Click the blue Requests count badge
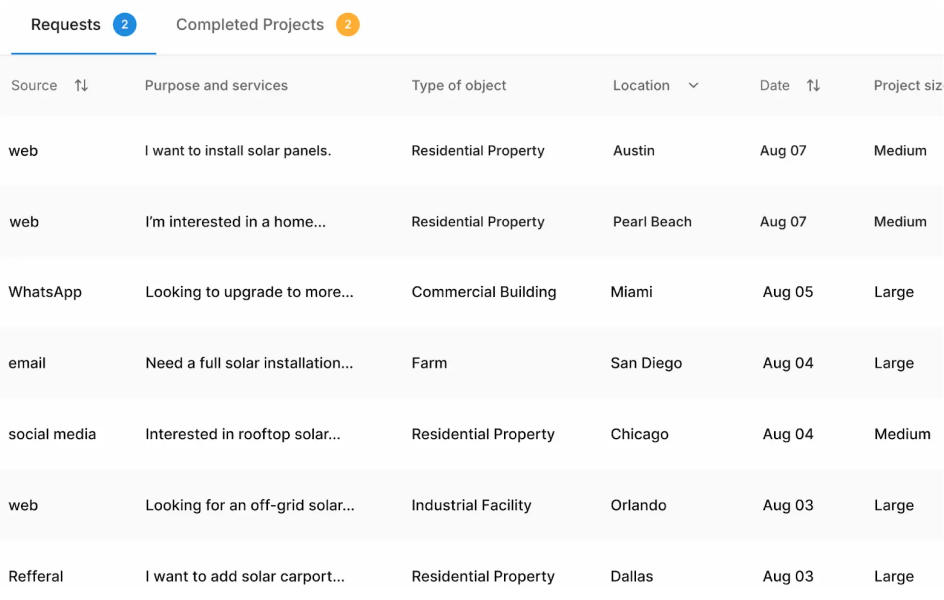 click(125, 25)
